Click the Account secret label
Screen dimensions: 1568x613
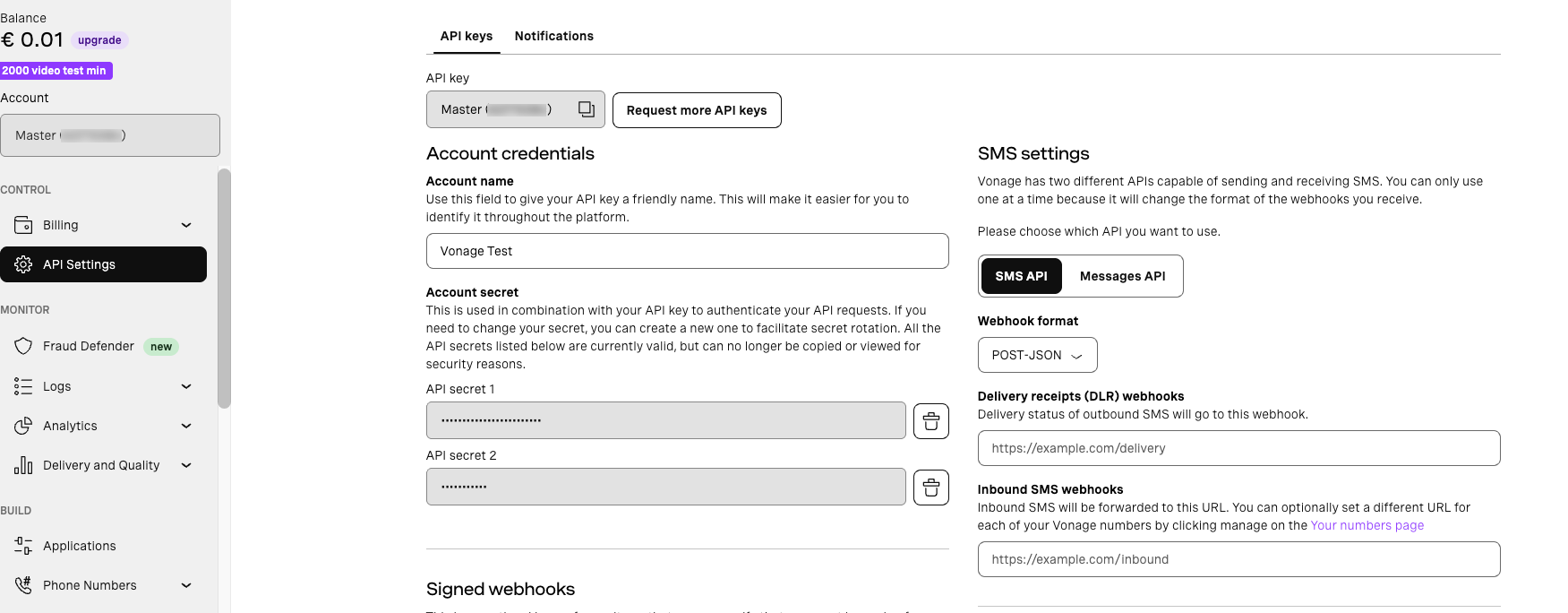(472, 292)
